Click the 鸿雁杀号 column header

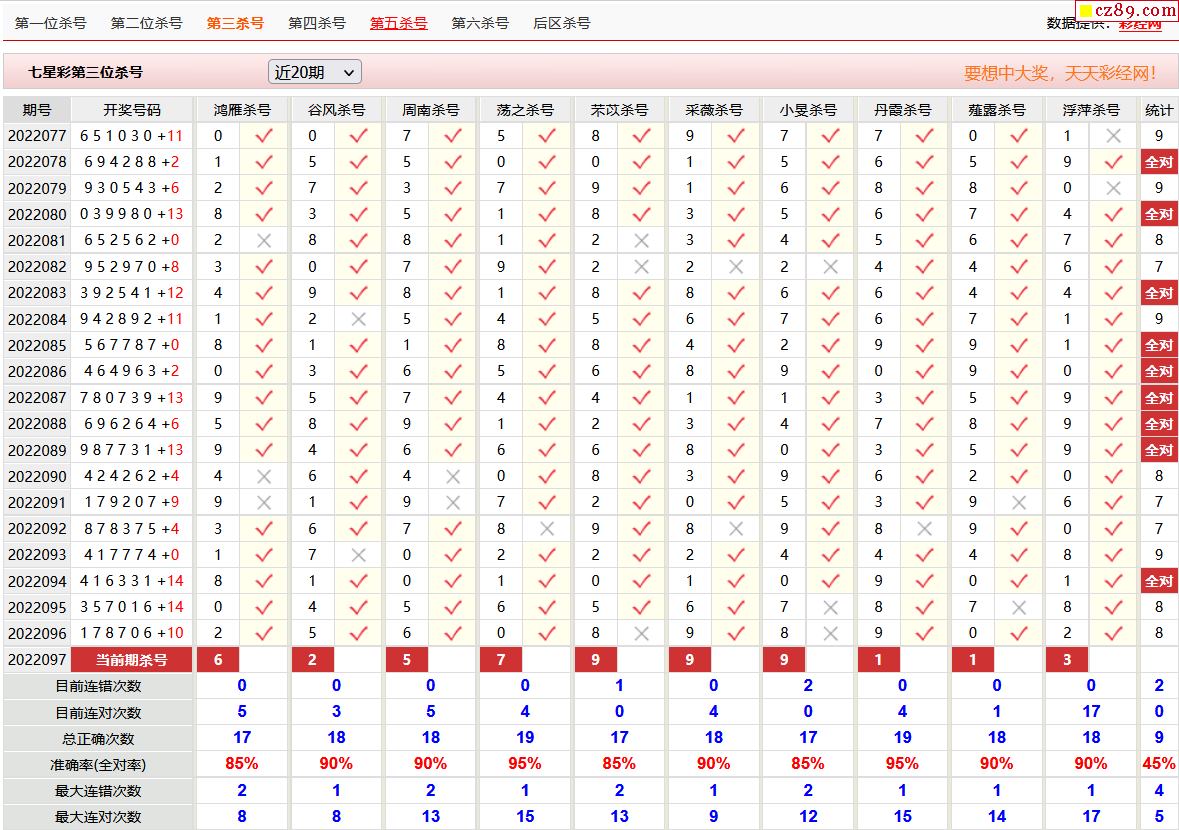pyautogui.click(x=241, y=110)
